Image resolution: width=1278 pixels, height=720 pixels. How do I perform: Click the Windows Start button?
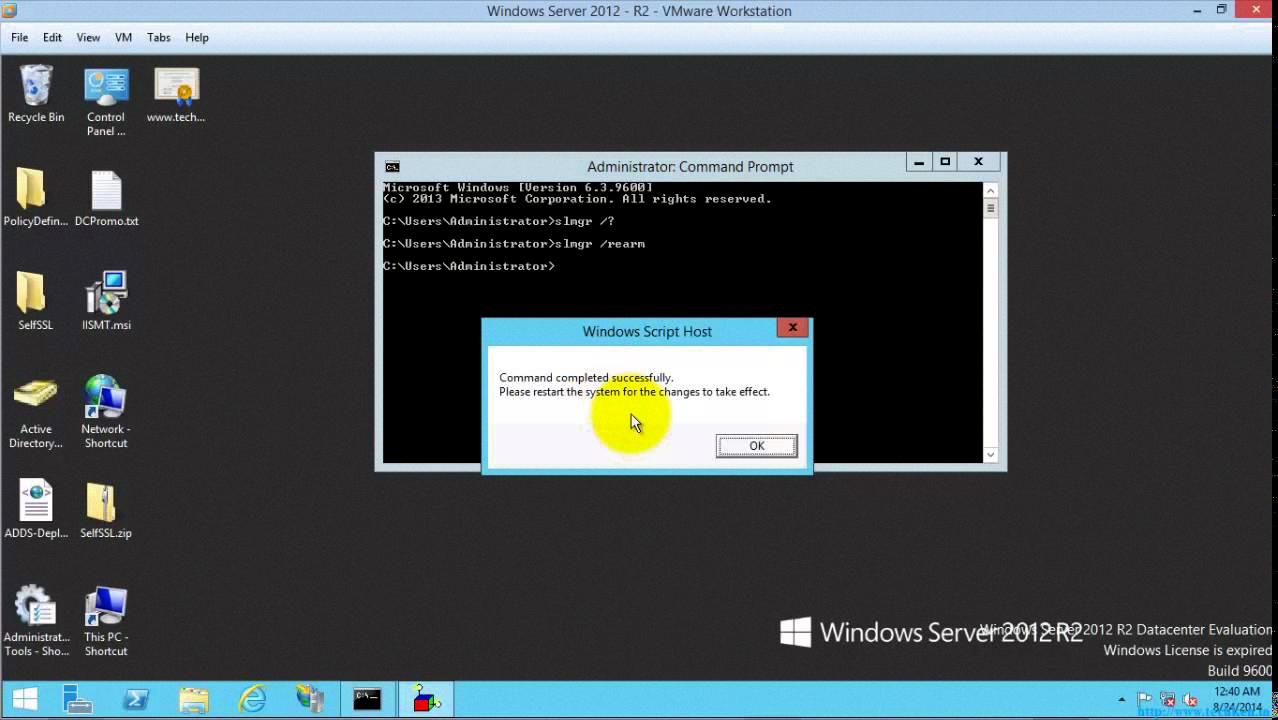25,699
